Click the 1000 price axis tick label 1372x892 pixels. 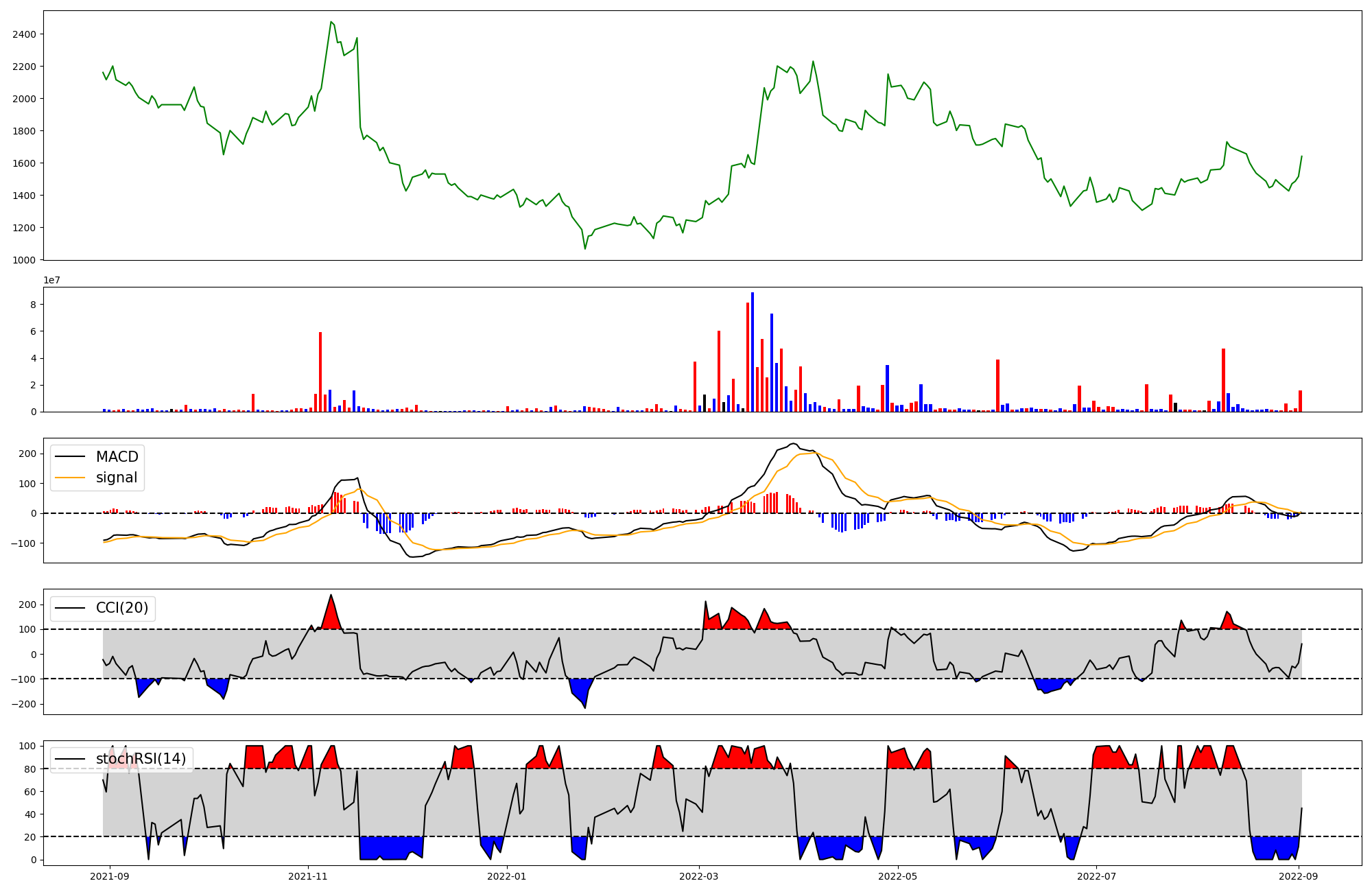pyautogui.click(x=25, y=260)
